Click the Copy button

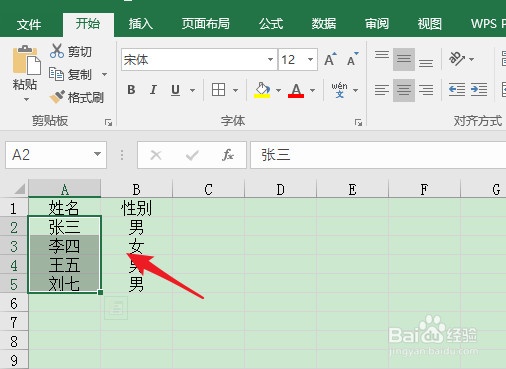click(x=71, y=74)
